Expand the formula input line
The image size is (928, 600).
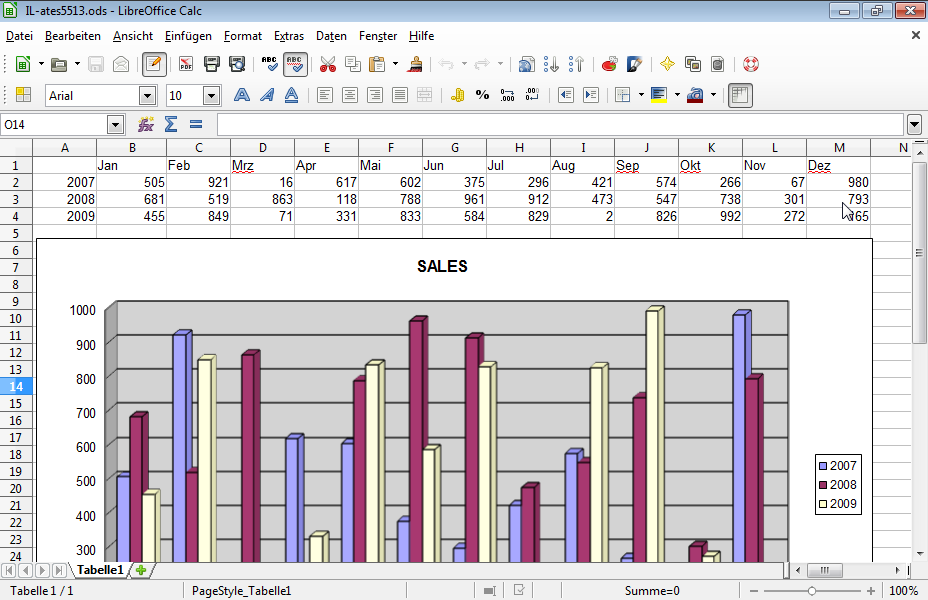(914, 125)
